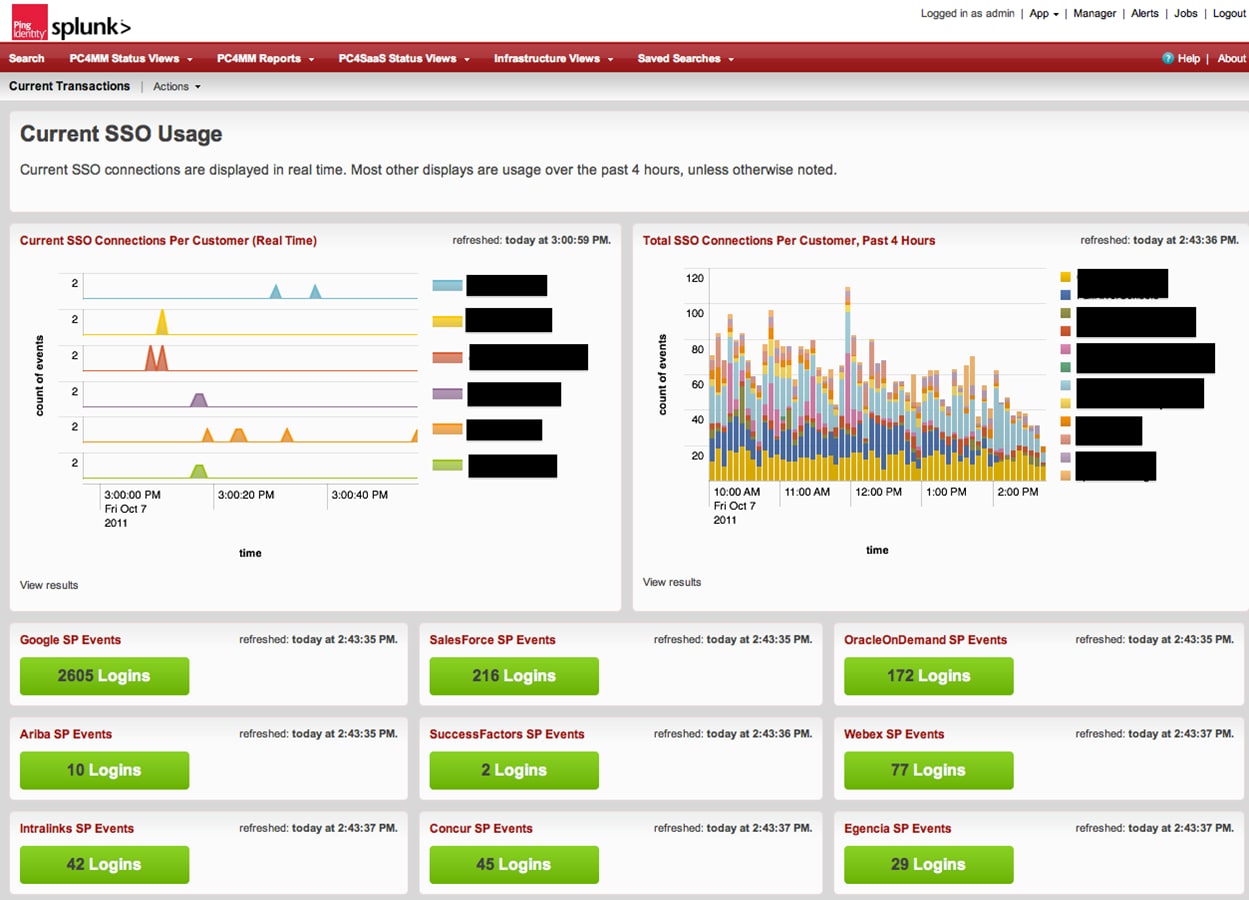Click the Google SP Events panel title
Screen dimensions: 1249x900
(x=70, y=640)
